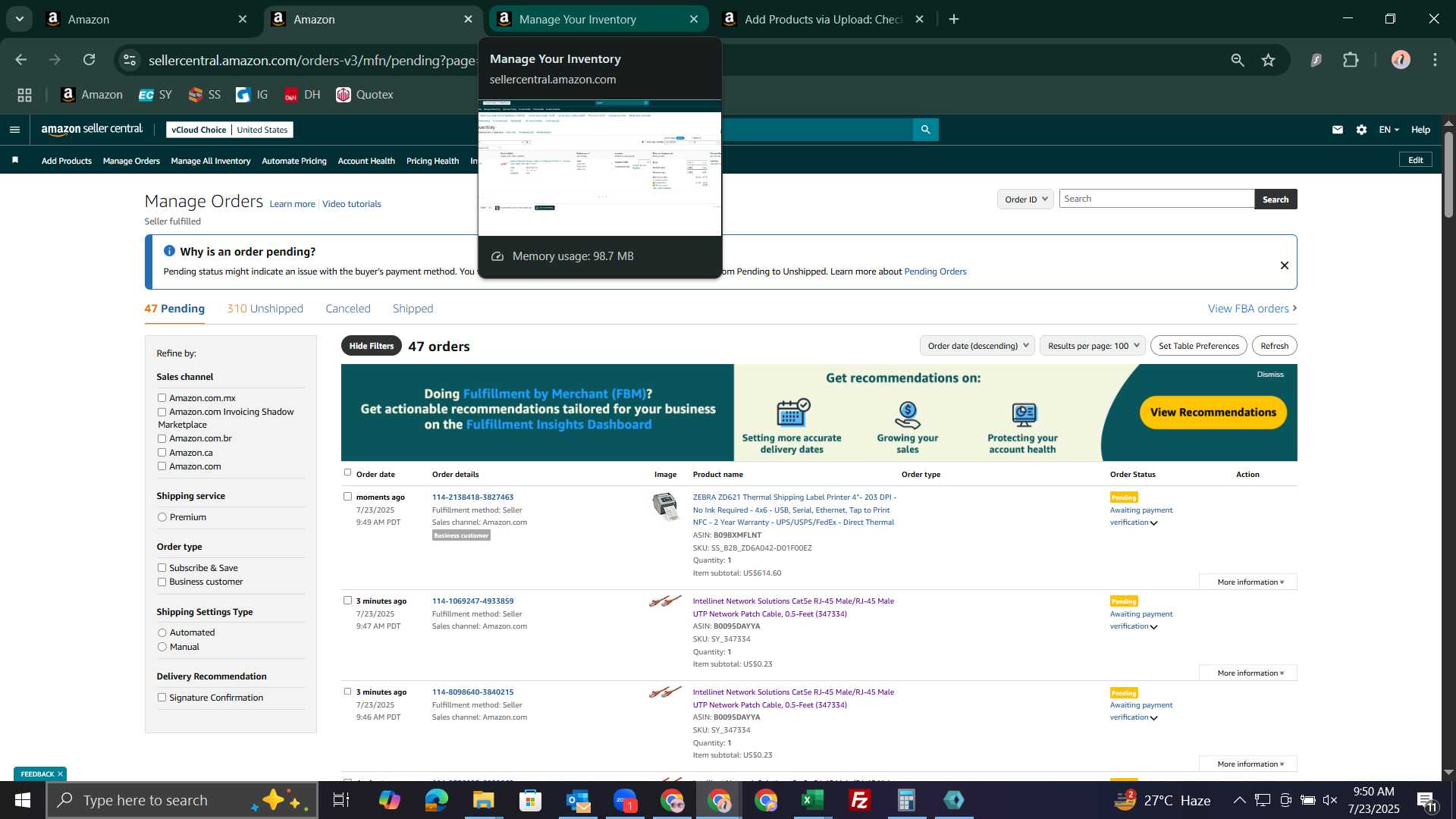Image resolution: width=1456 pixels, height=819 pixels.
Task: Open a new browser tab with plus icon
Action: [x=954, y=19]
